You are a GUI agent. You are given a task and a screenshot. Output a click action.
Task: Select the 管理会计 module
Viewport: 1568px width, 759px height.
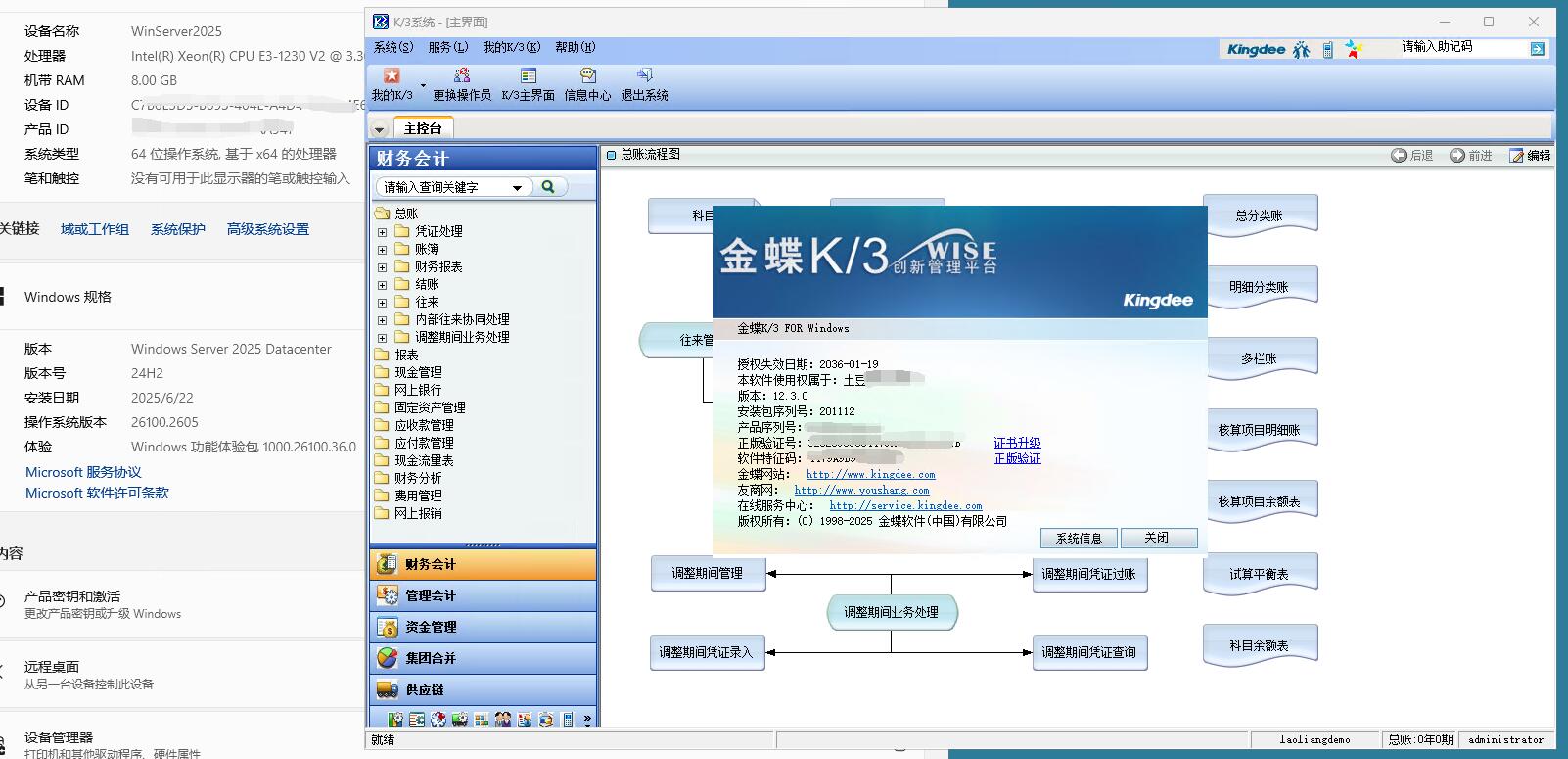point(484,595)
